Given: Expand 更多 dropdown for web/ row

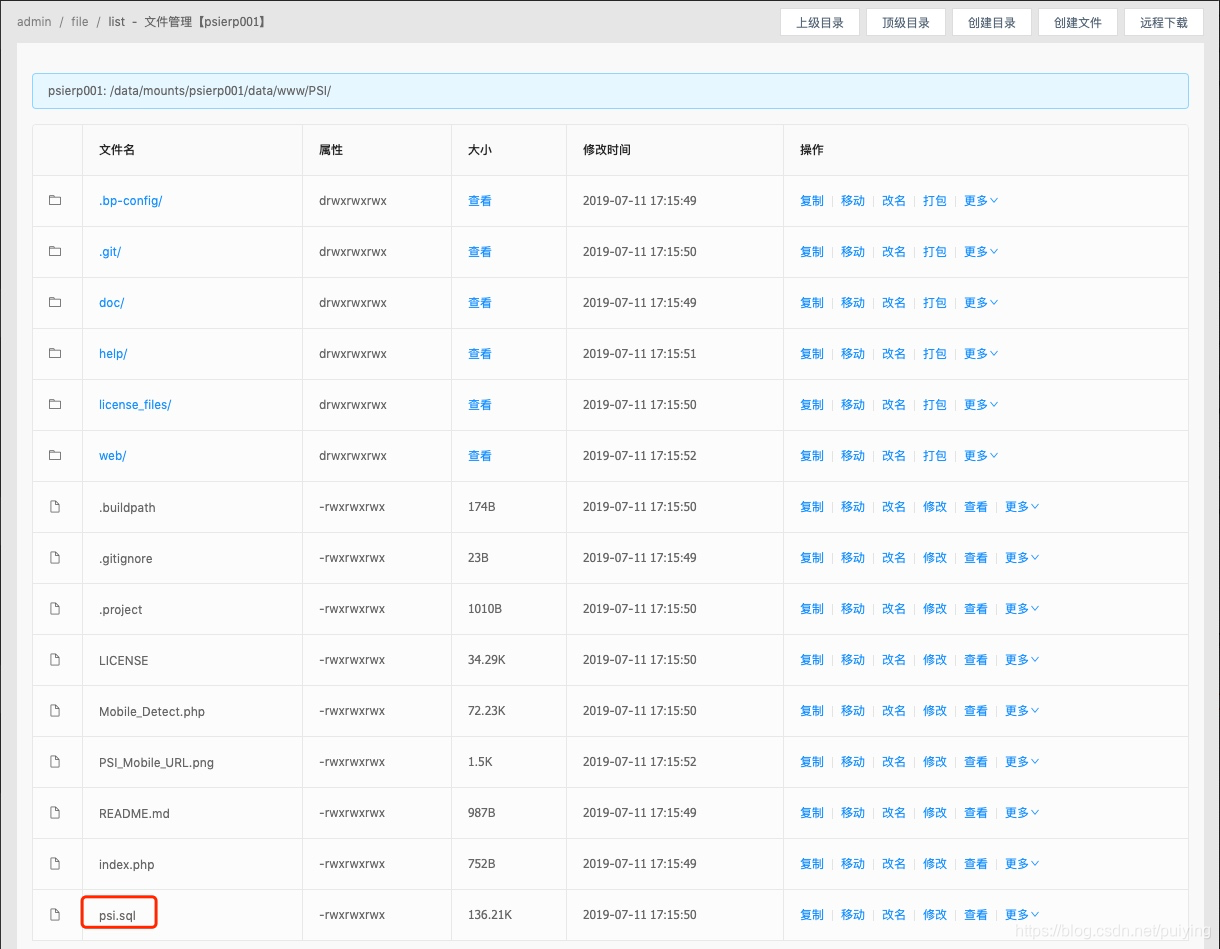Looking at the screenshot, I should (x=981, y=455).
